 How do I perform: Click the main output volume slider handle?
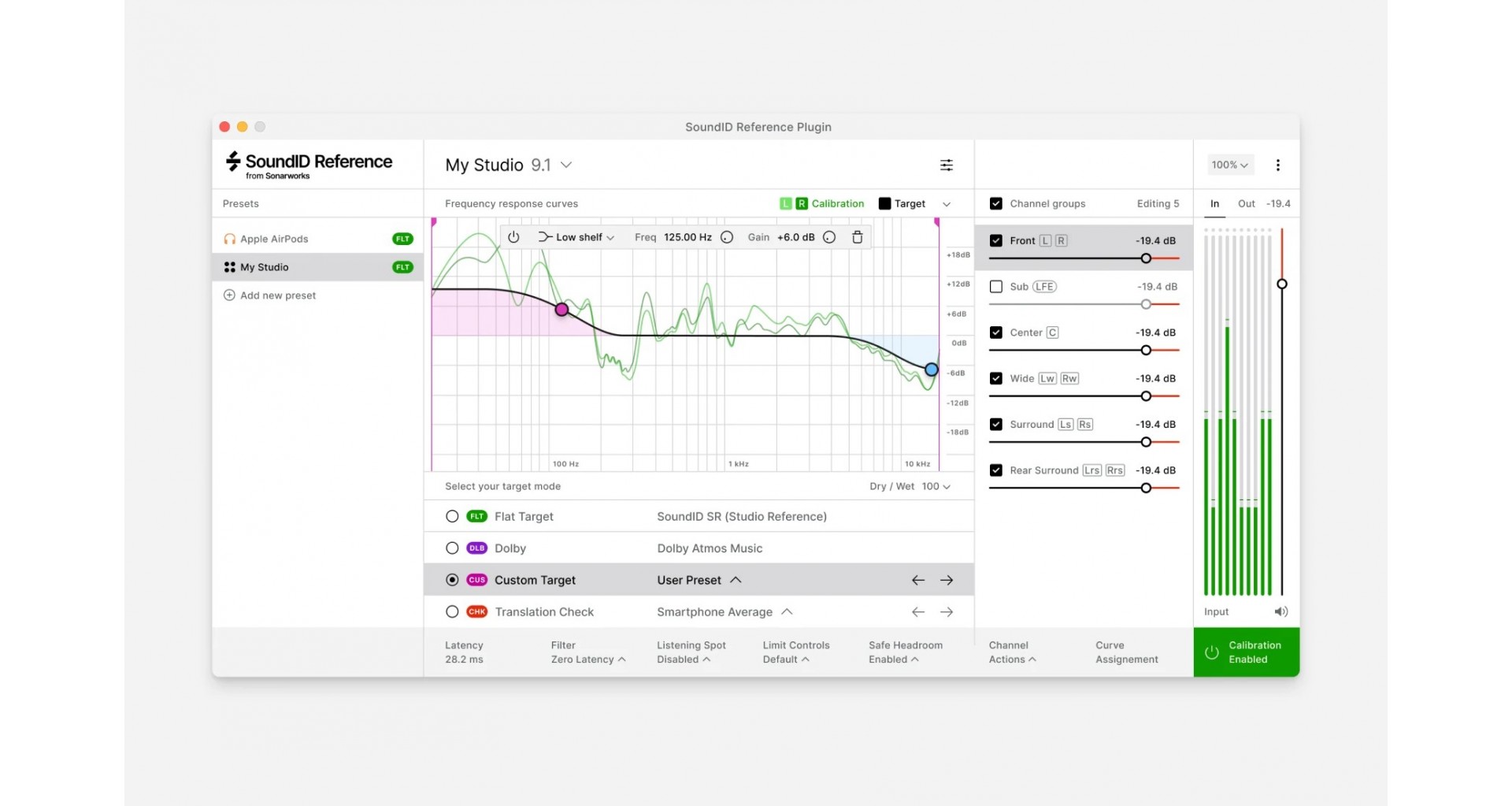click(1282, 284)
